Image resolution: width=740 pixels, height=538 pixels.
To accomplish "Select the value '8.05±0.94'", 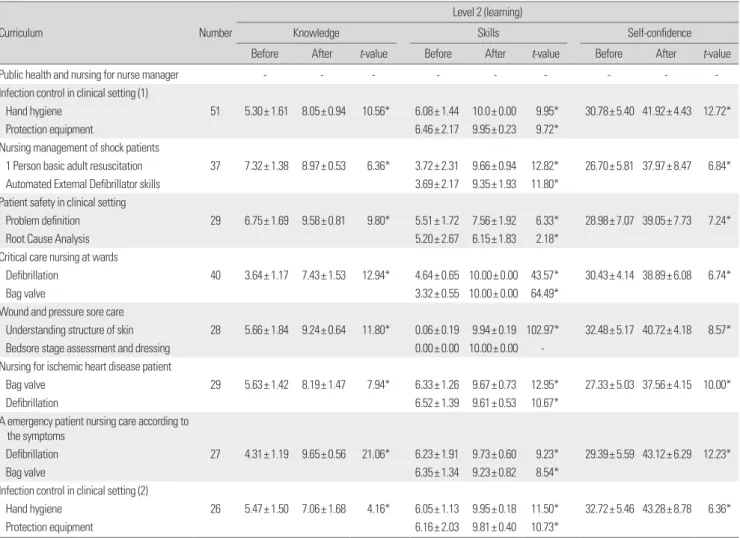I will click(x=324, y=111).
